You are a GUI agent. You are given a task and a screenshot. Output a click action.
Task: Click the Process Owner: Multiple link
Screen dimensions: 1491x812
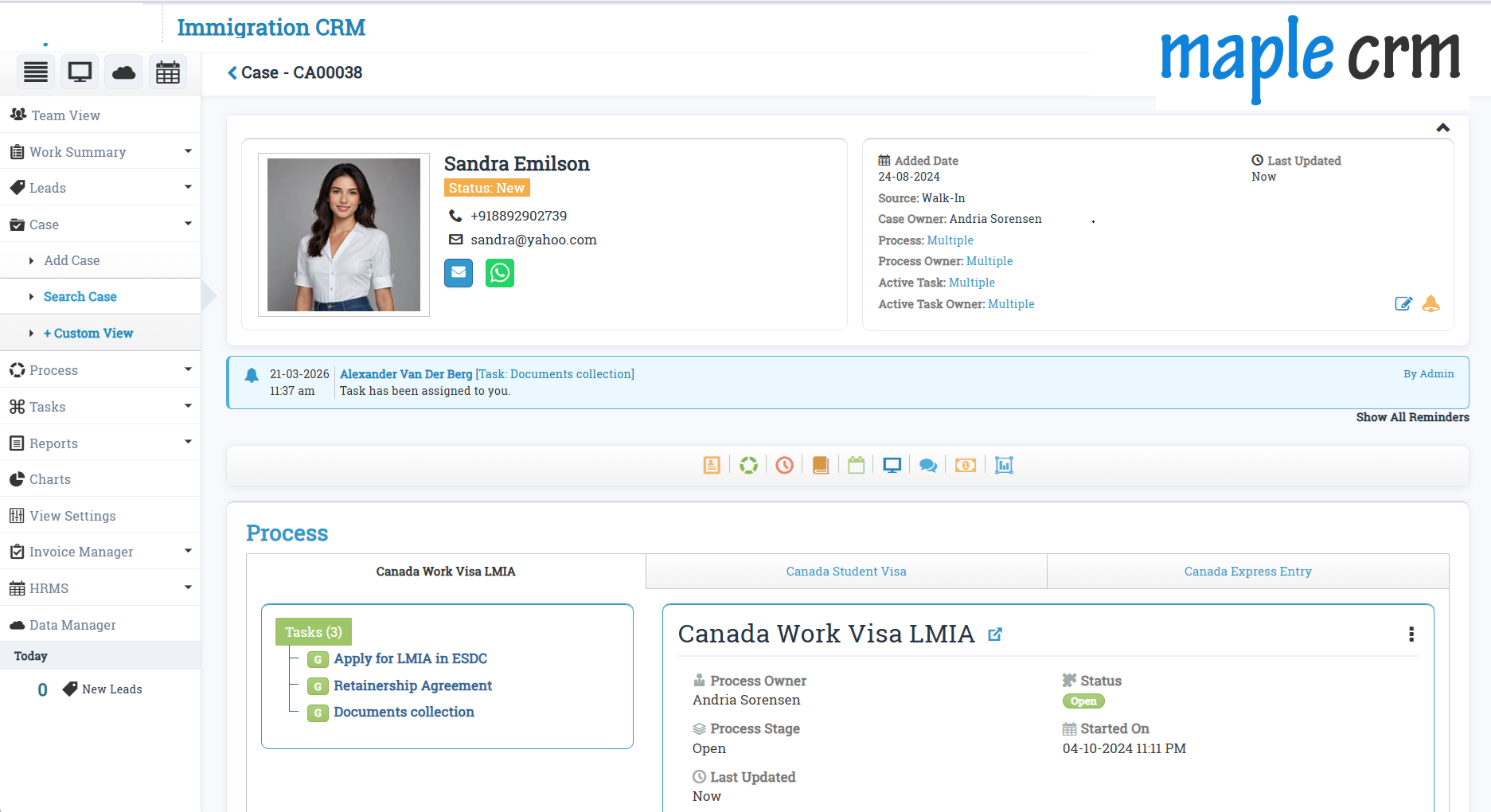[x=989, y=261]
